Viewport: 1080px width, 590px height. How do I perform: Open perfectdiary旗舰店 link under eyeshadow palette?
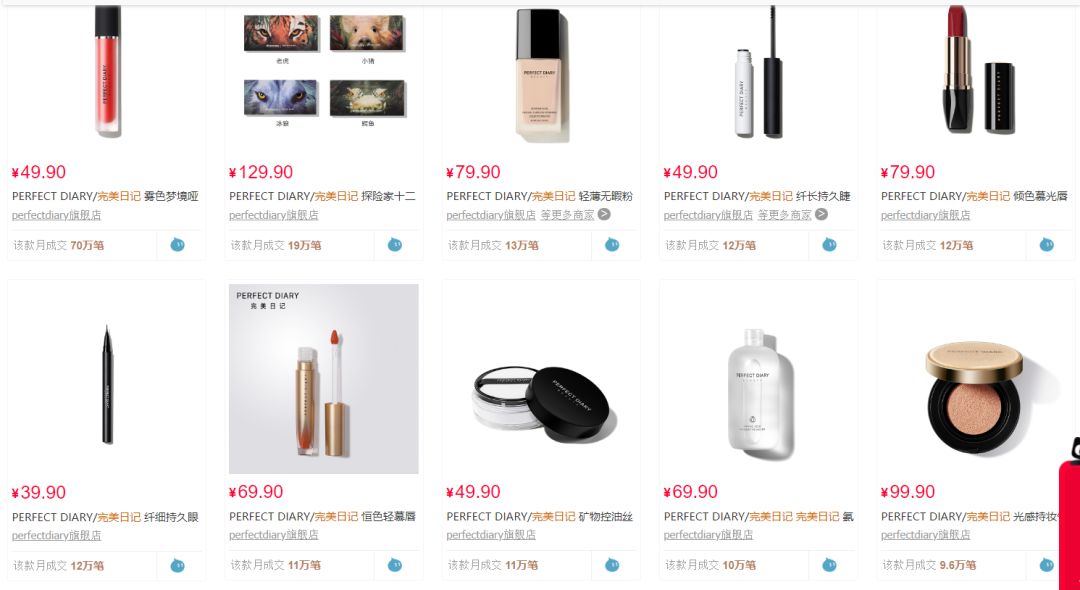273,215
